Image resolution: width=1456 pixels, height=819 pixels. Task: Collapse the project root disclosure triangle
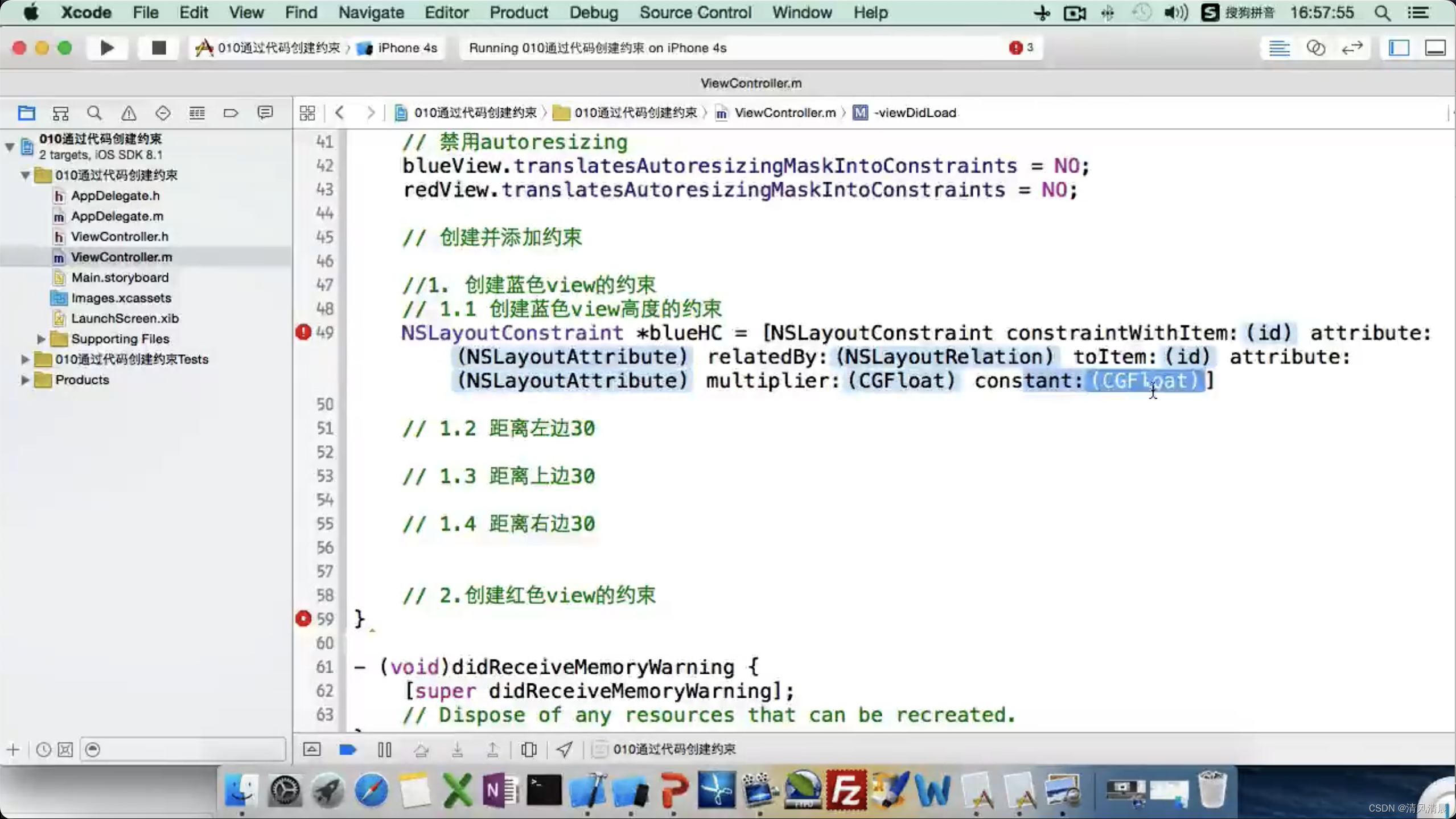click(x=10, y=146)
